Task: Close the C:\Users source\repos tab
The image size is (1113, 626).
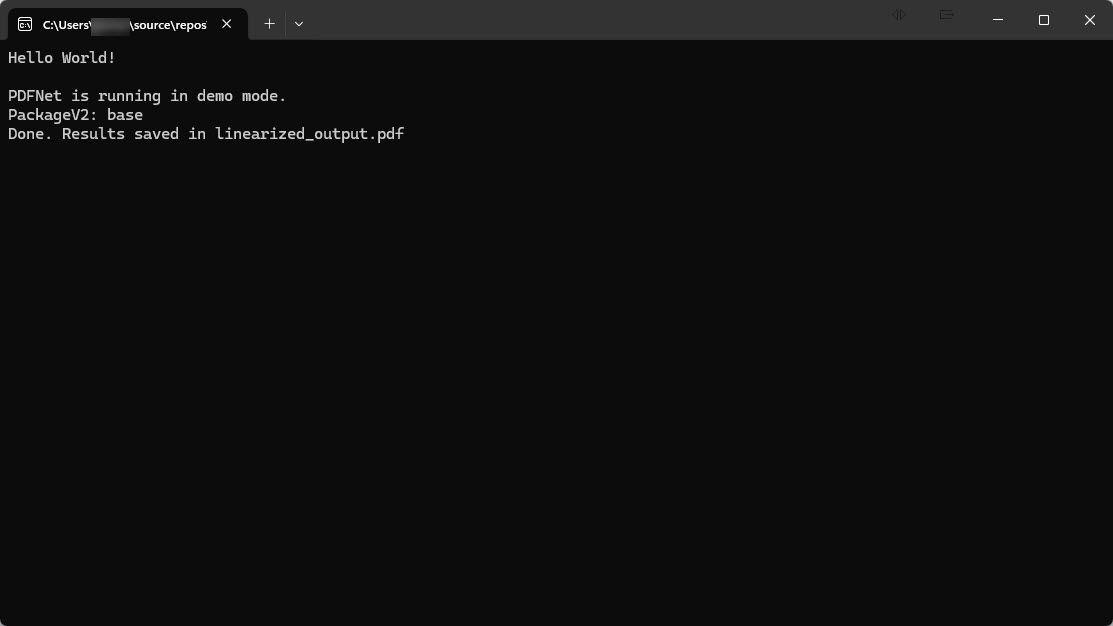Action: (227, 24)
